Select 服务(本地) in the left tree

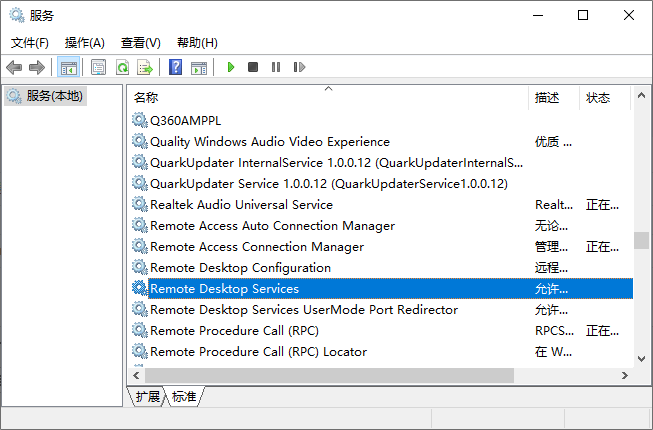click(55, 96)
